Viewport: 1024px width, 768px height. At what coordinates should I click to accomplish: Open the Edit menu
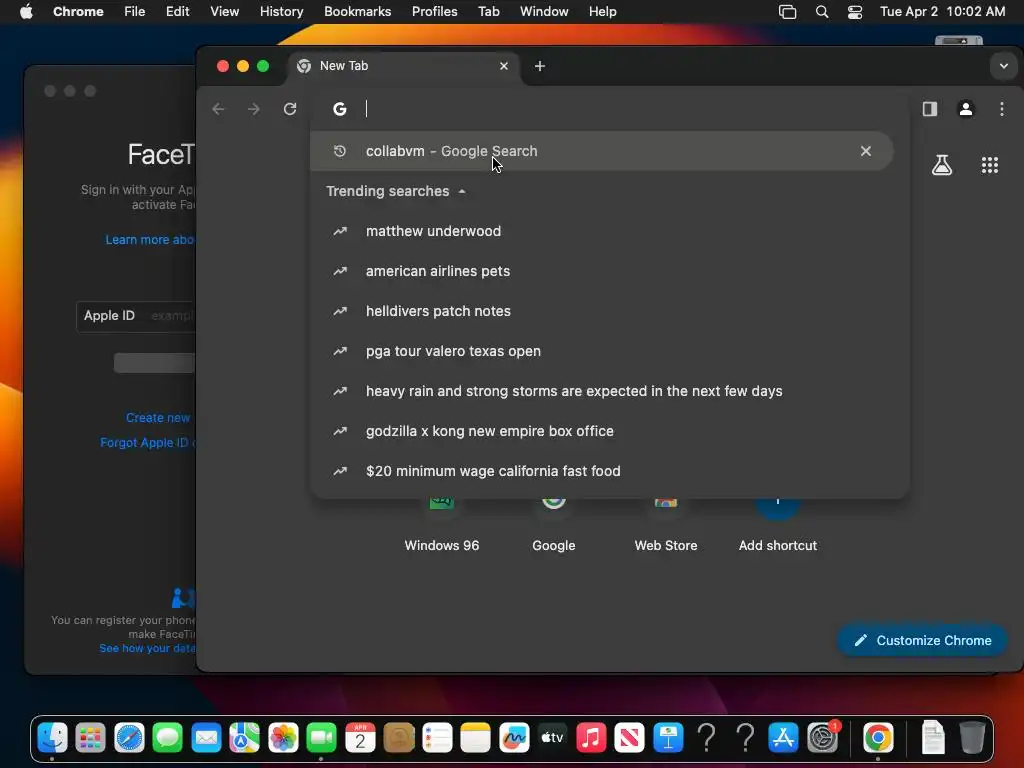click(177, 12)
